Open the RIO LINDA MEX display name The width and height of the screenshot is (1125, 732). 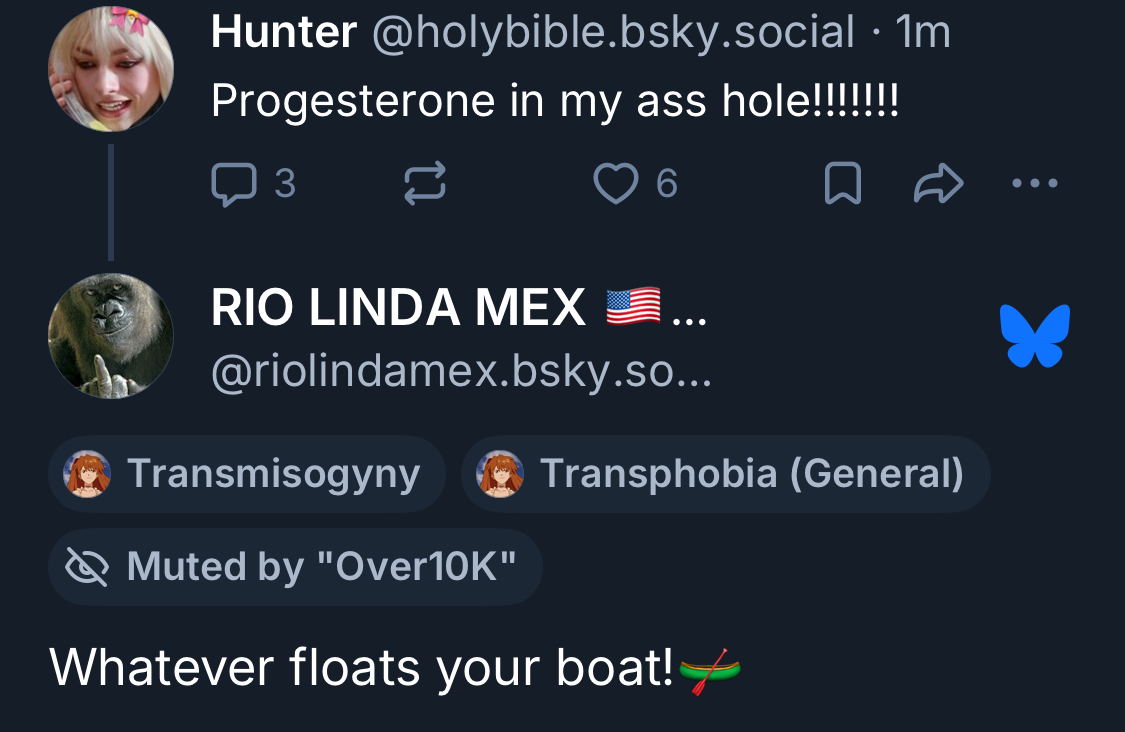[398, 308]
